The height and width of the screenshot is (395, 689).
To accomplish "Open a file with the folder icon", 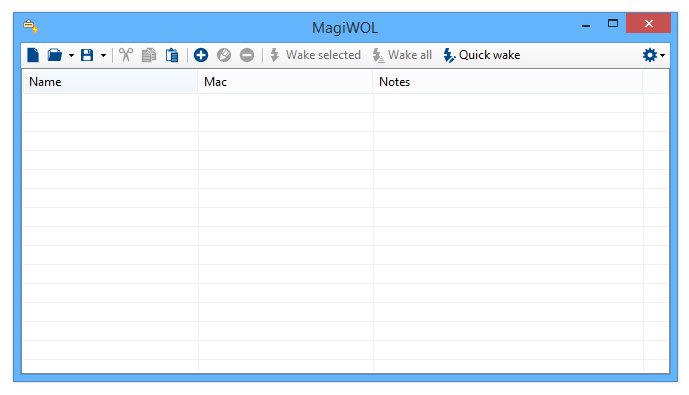I will coord(55,55).
